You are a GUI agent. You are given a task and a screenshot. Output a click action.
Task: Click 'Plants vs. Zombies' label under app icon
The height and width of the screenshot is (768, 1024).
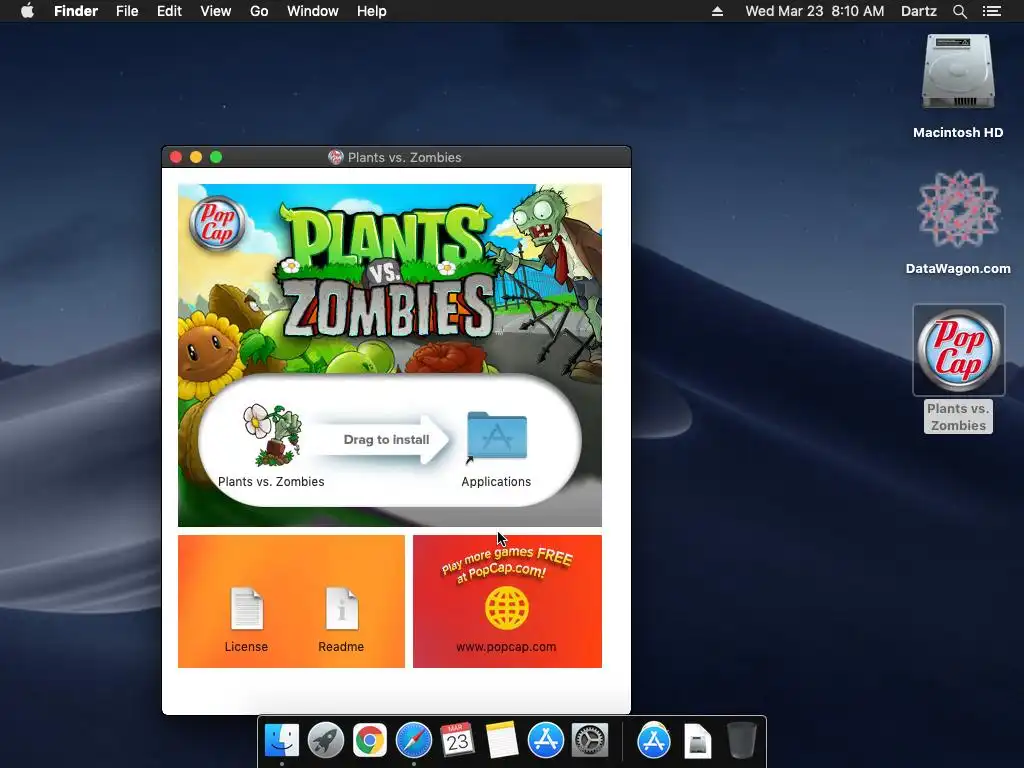[x=271, y=481]
